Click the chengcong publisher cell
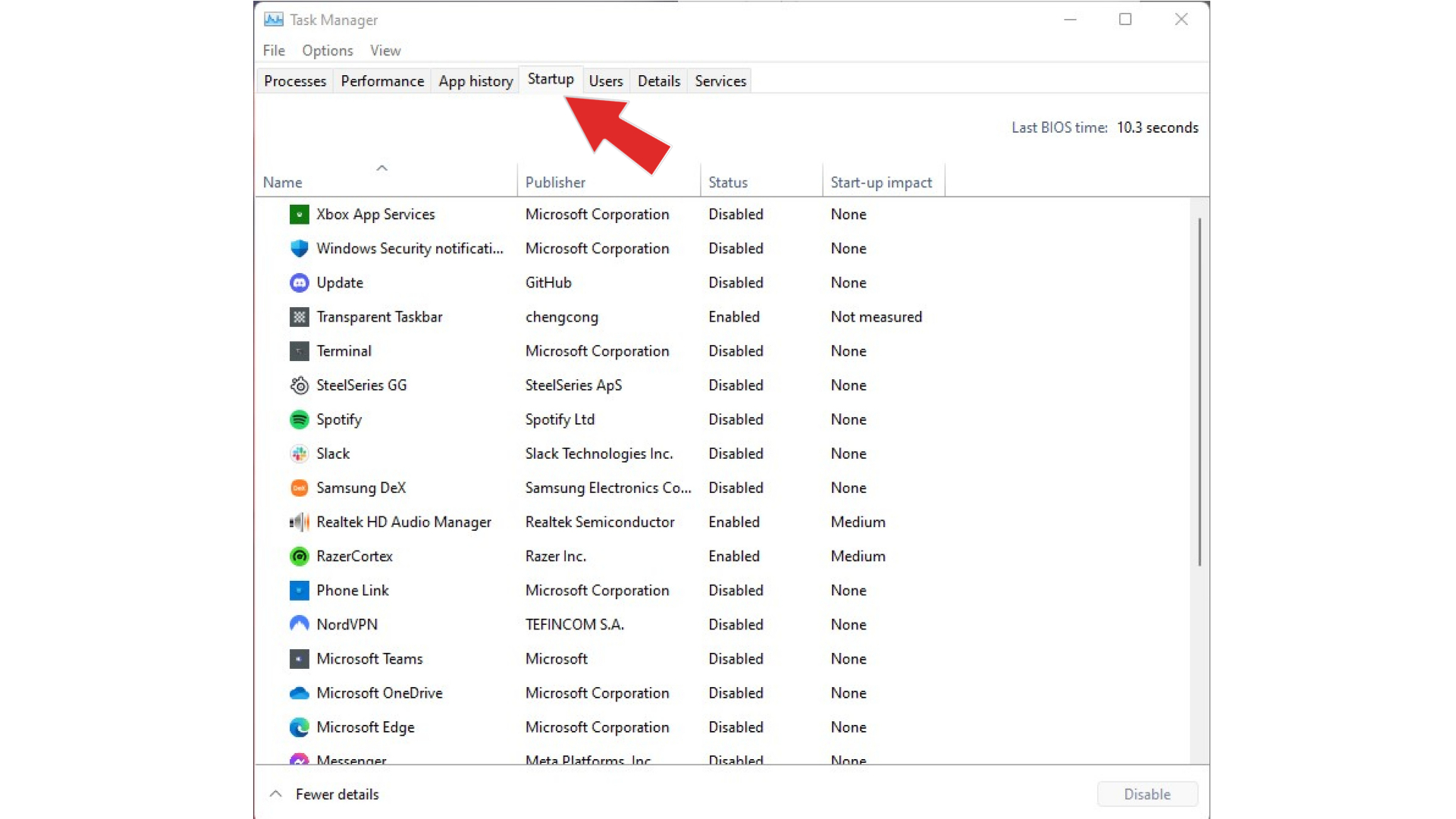Screen dimensions: 1456x819 pos(562,318)
